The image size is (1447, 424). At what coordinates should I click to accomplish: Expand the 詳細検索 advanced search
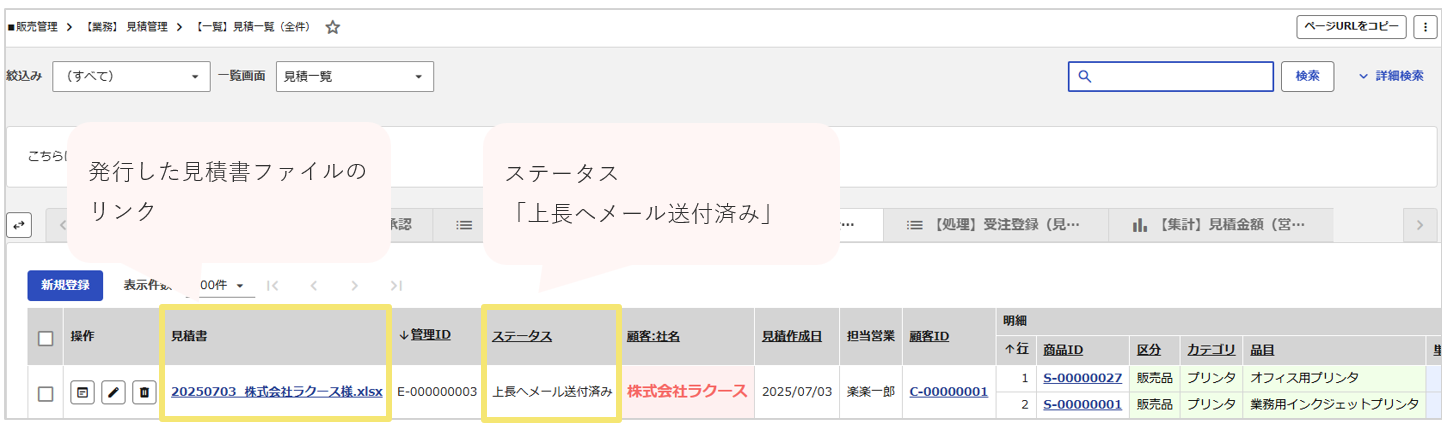click(x=1391, y=76)
